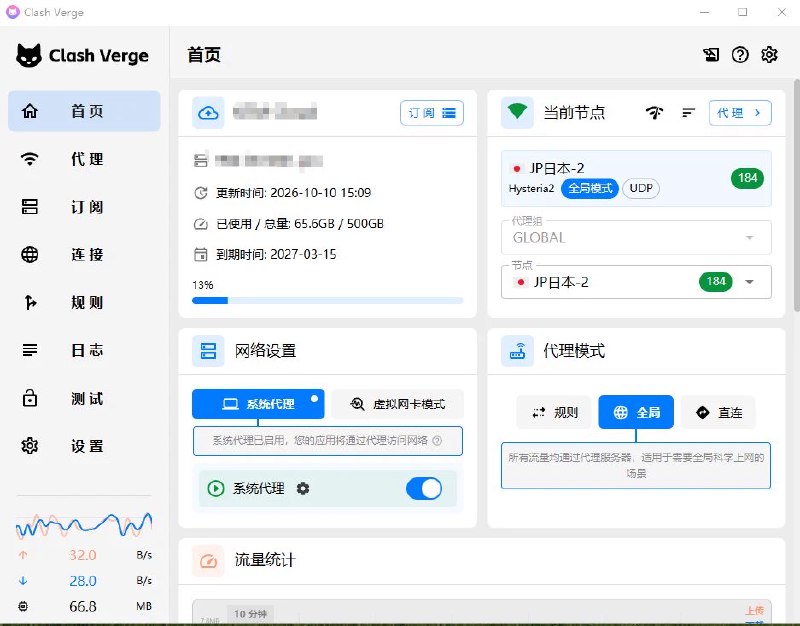Click the vertical scrollbar on the right
Viewport: 800px width, 626px height.
point(796,195)
